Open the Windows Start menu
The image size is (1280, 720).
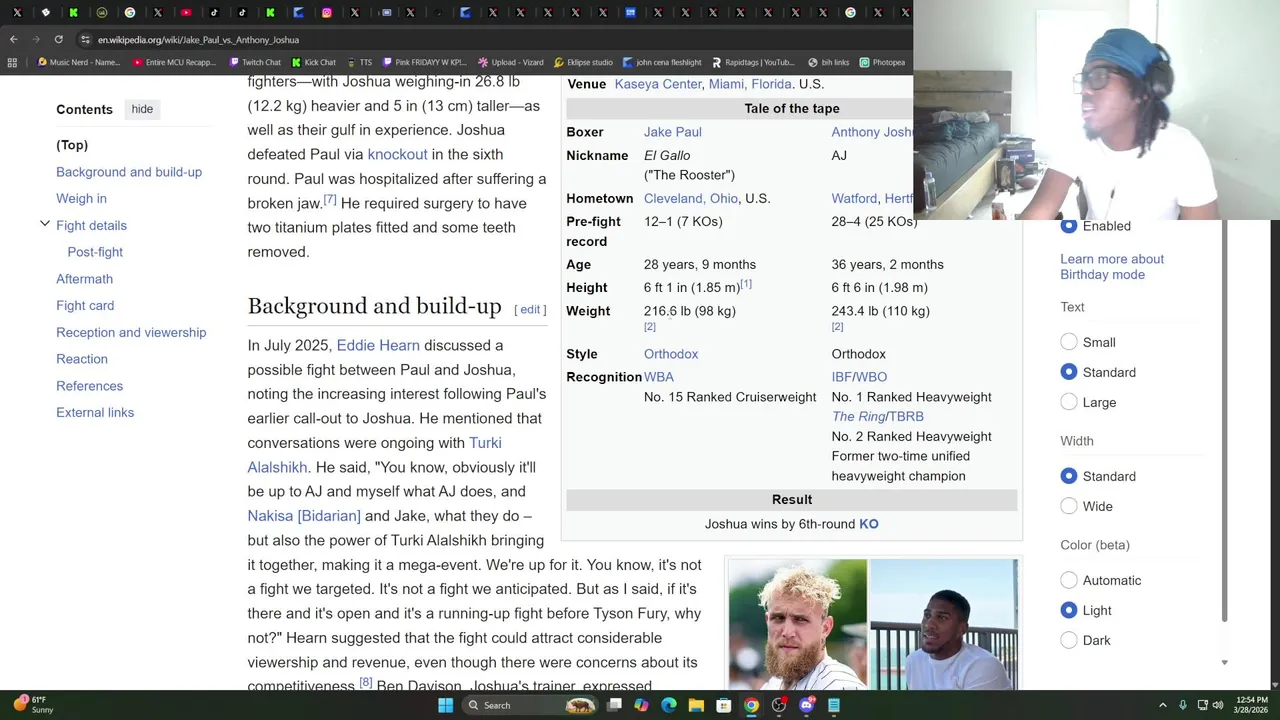tap(445, 705)
